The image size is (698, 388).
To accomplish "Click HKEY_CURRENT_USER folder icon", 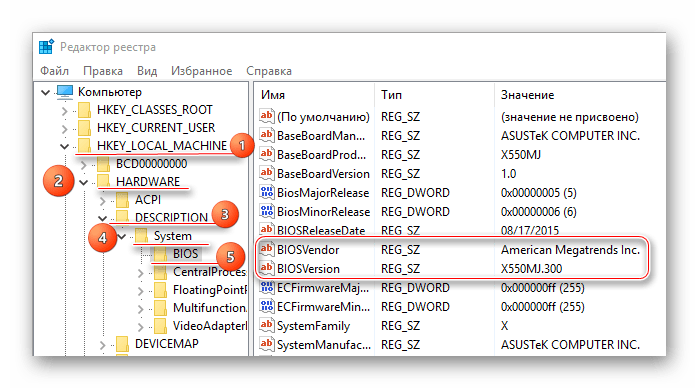I will (85, 128).
